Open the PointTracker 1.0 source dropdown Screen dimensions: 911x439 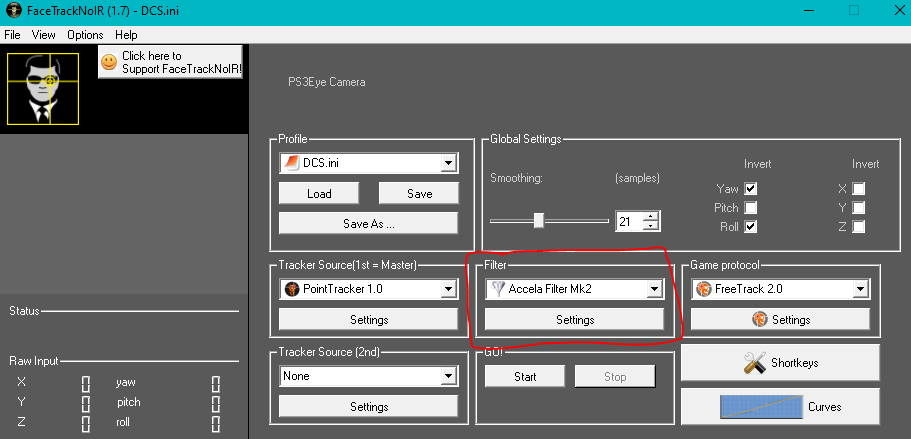pos(447,290)
